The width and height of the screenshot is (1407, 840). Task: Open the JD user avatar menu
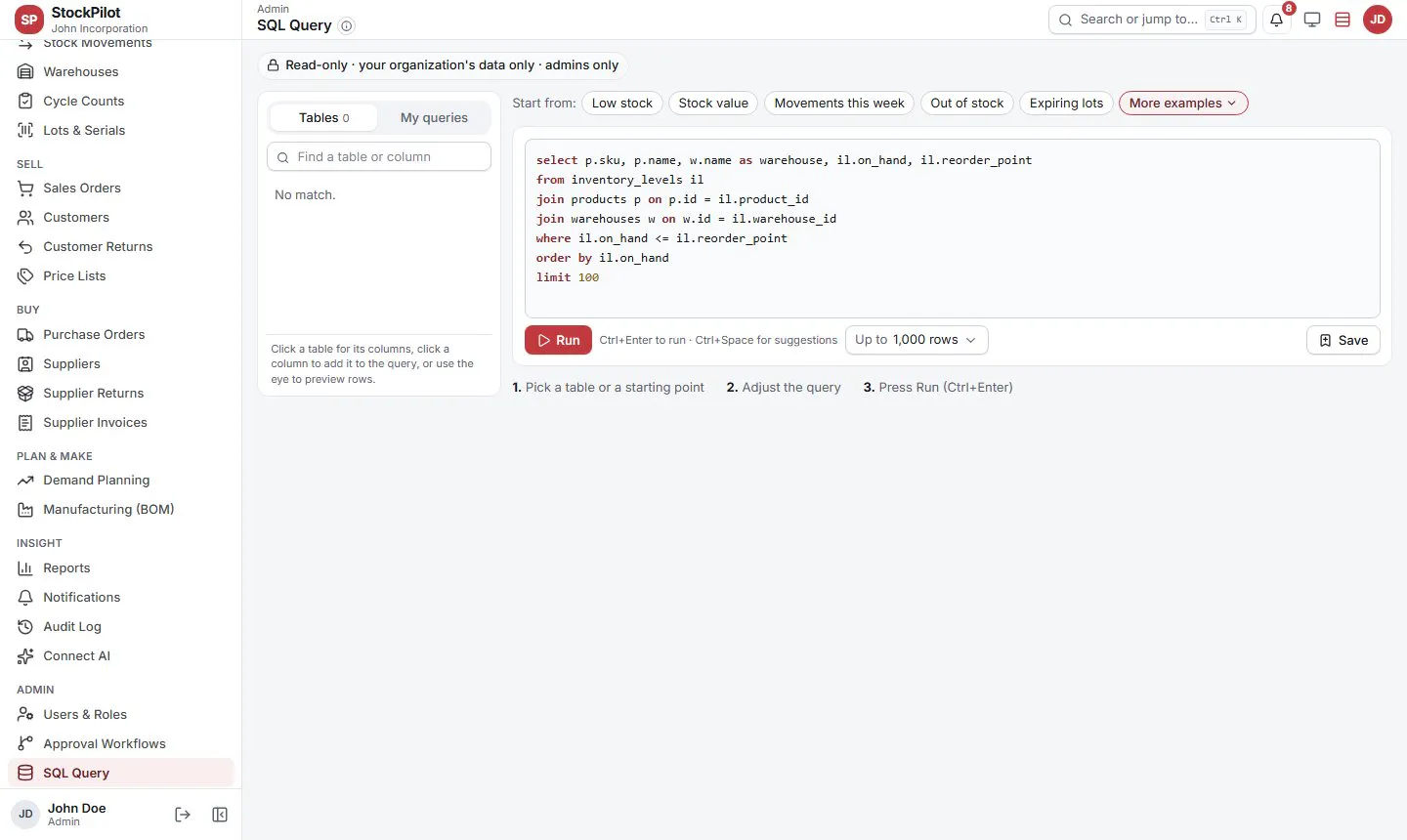pos(1378,20)
